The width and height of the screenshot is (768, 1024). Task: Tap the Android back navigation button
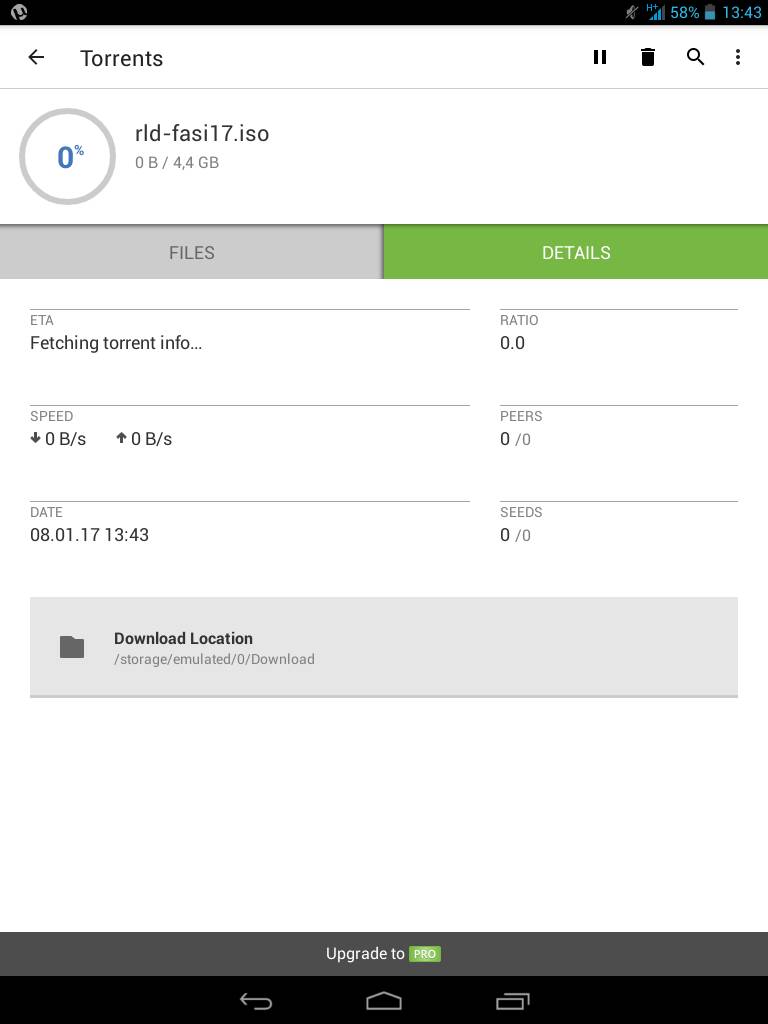click(x=255, y=1000)
